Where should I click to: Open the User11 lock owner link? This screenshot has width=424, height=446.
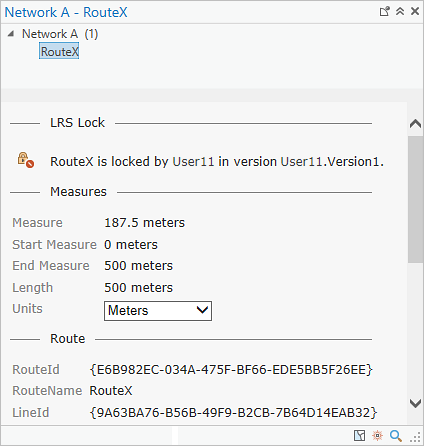click(193, 162)
